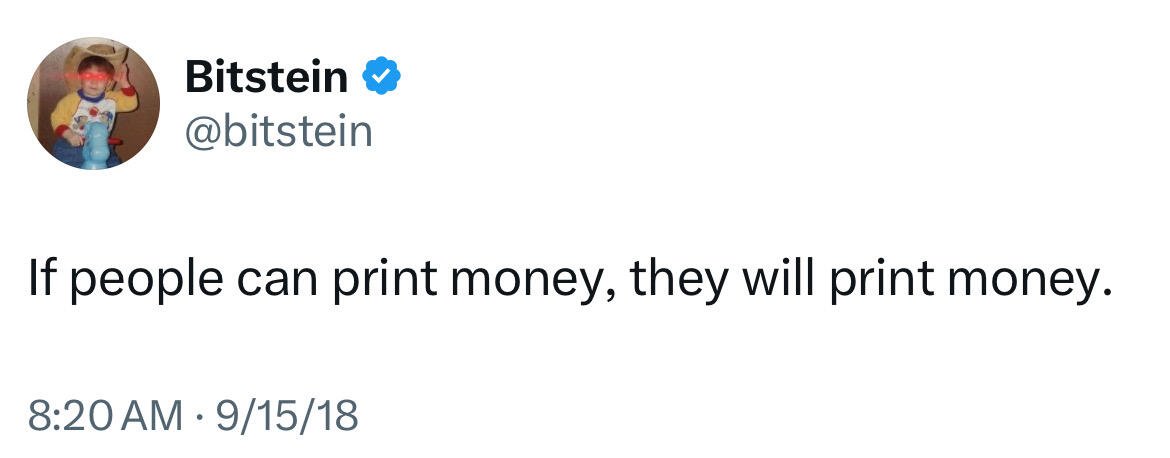Click the 9/15/18 date
Viewport: 1170px width, 458px height.
coord(287,416)
